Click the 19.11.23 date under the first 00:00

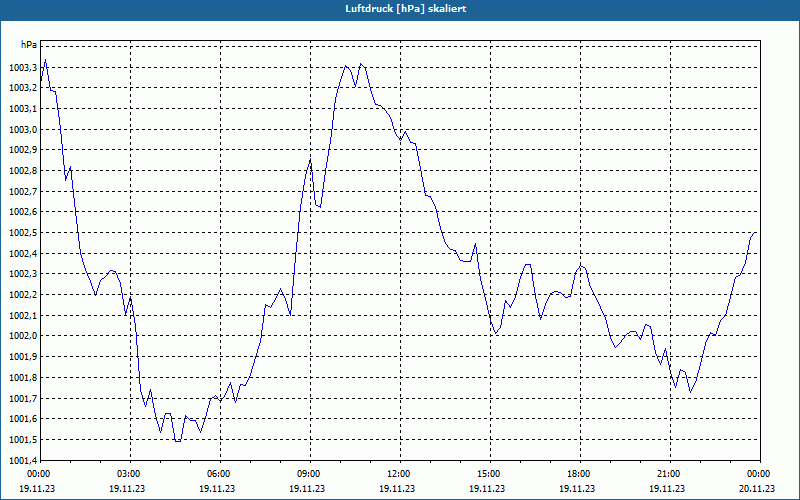pyautogui.click(x=37, y=488)
